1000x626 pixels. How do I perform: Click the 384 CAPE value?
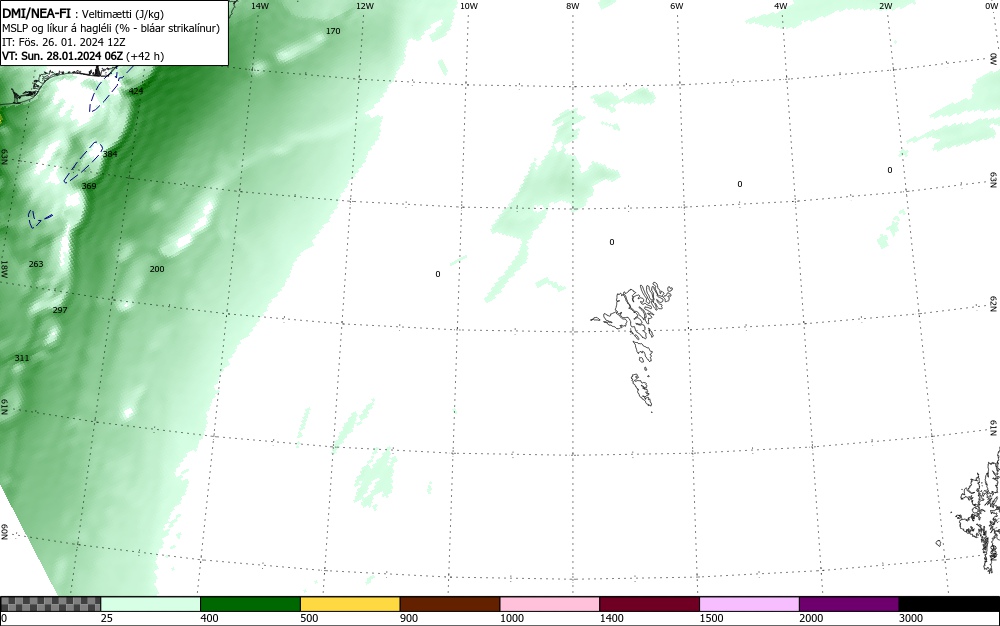[110, 154]
